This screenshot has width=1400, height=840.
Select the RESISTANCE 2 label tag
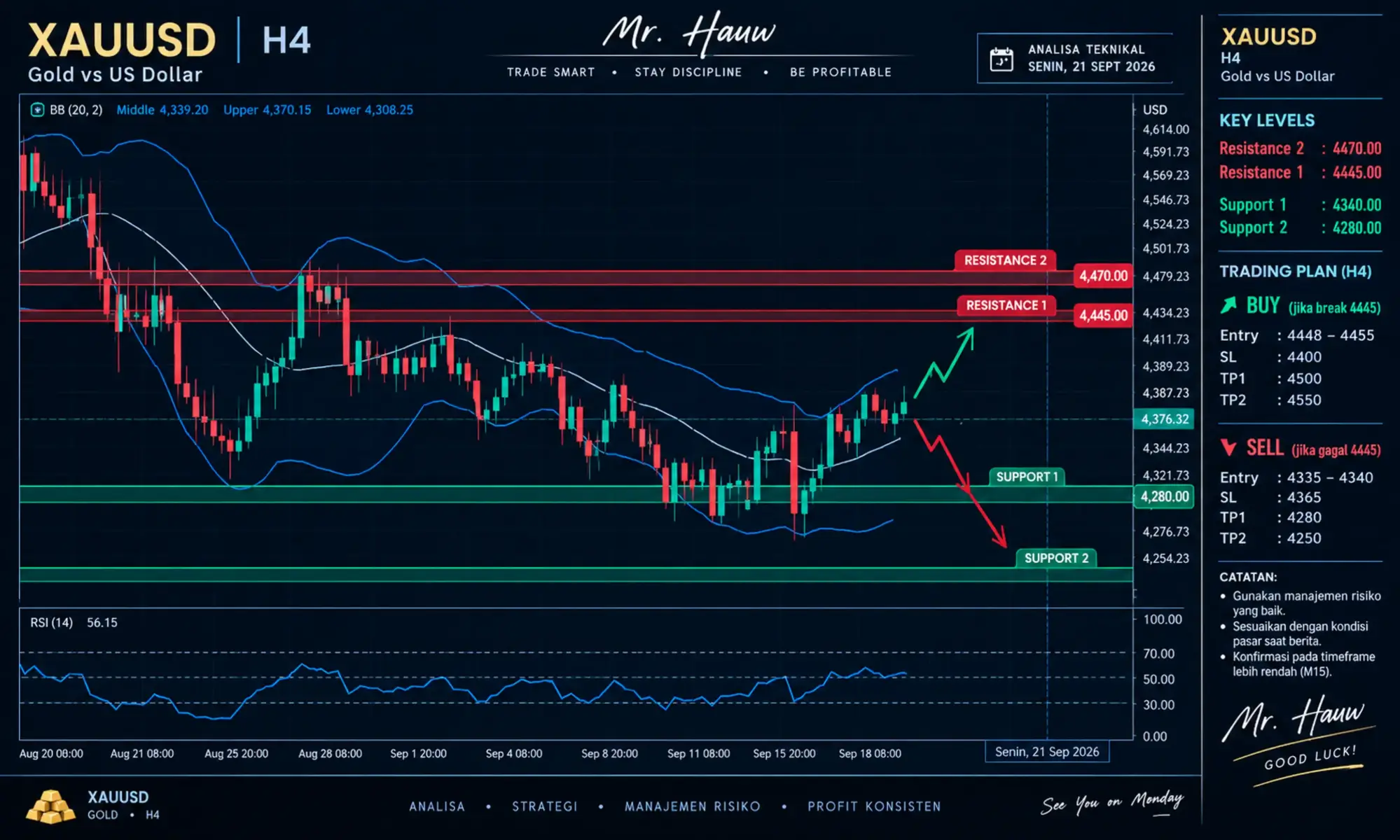[1005, 260]
